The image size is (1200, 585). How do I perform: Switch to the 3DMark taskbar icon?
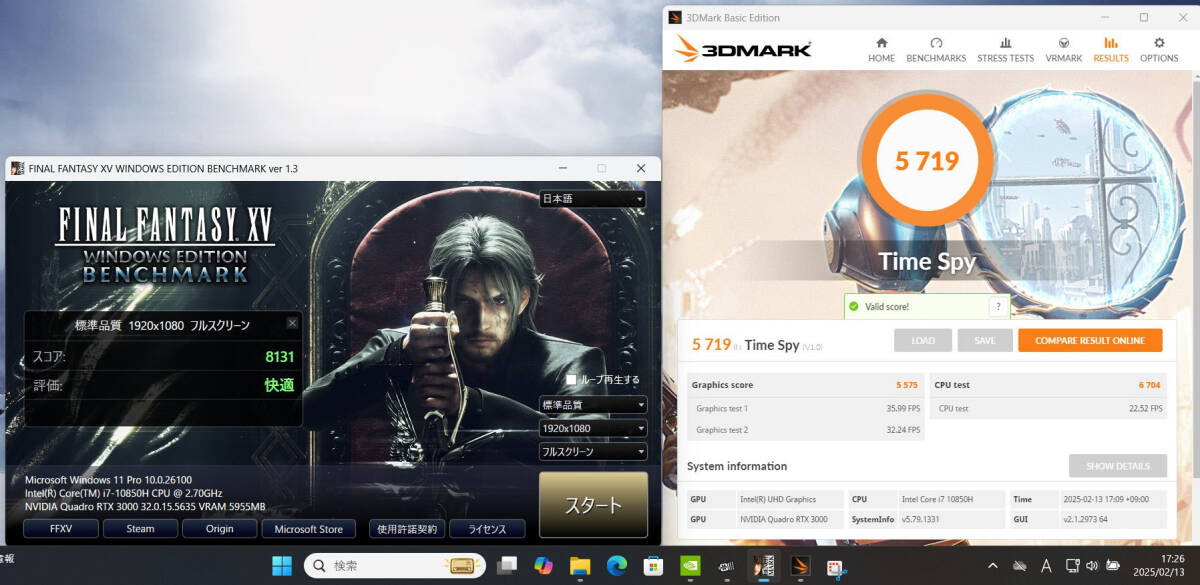[x=799, y=566]
